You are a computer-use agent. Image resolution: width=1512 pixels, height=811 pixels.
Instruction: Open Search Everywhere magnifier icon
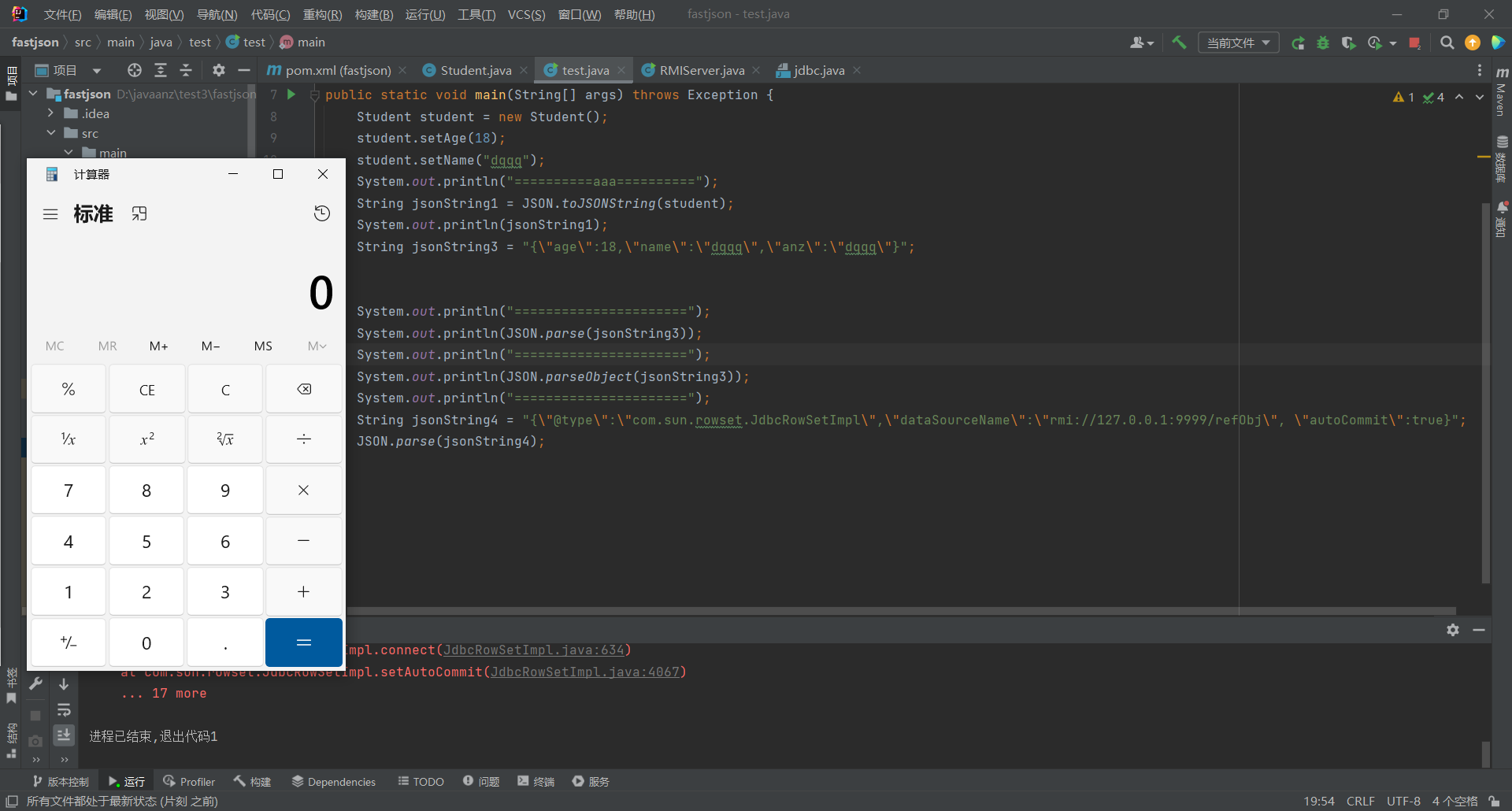pos(1447,43)
